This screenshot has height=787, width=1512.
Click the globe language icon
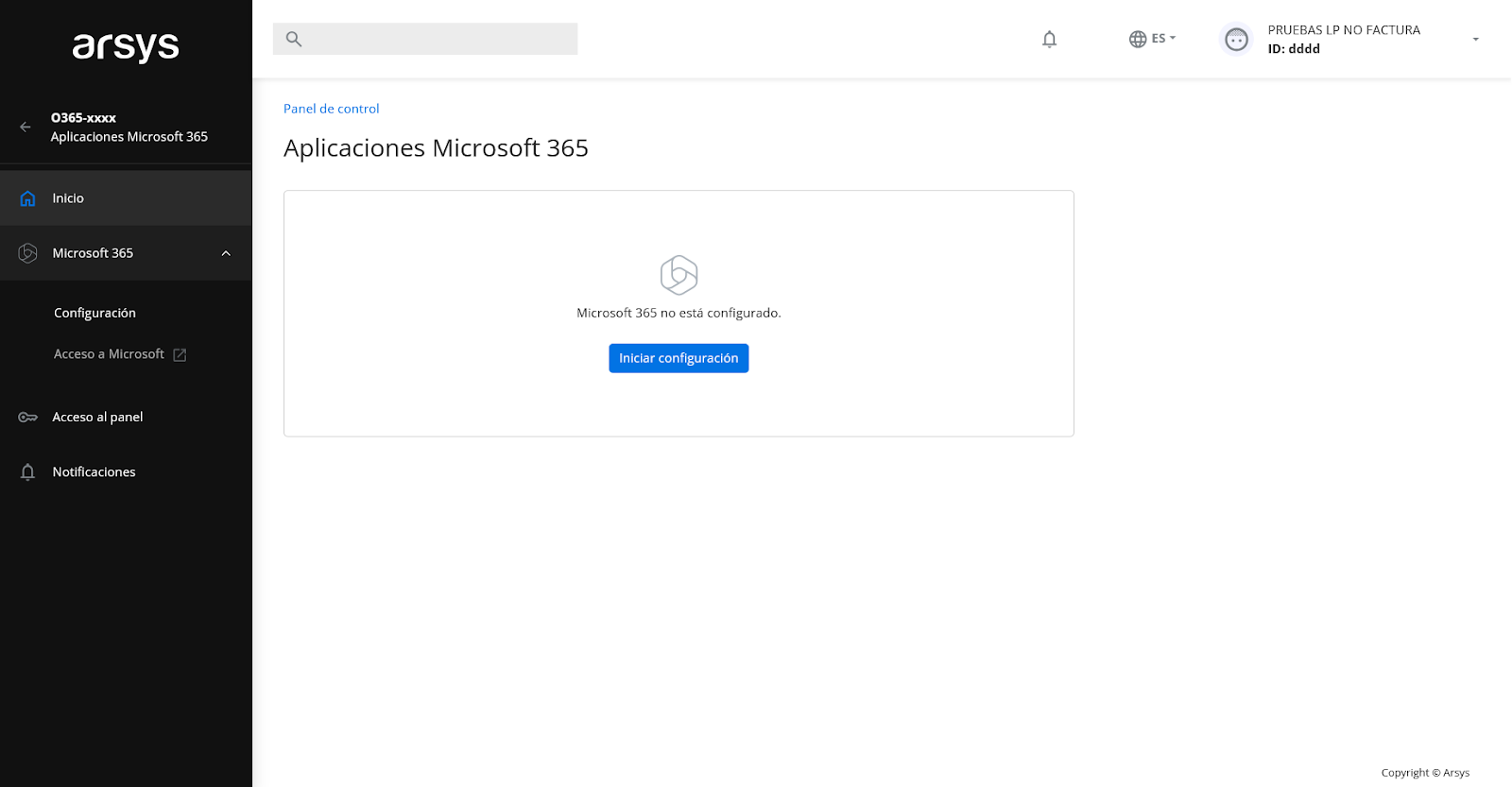[x=1138, y=39]
